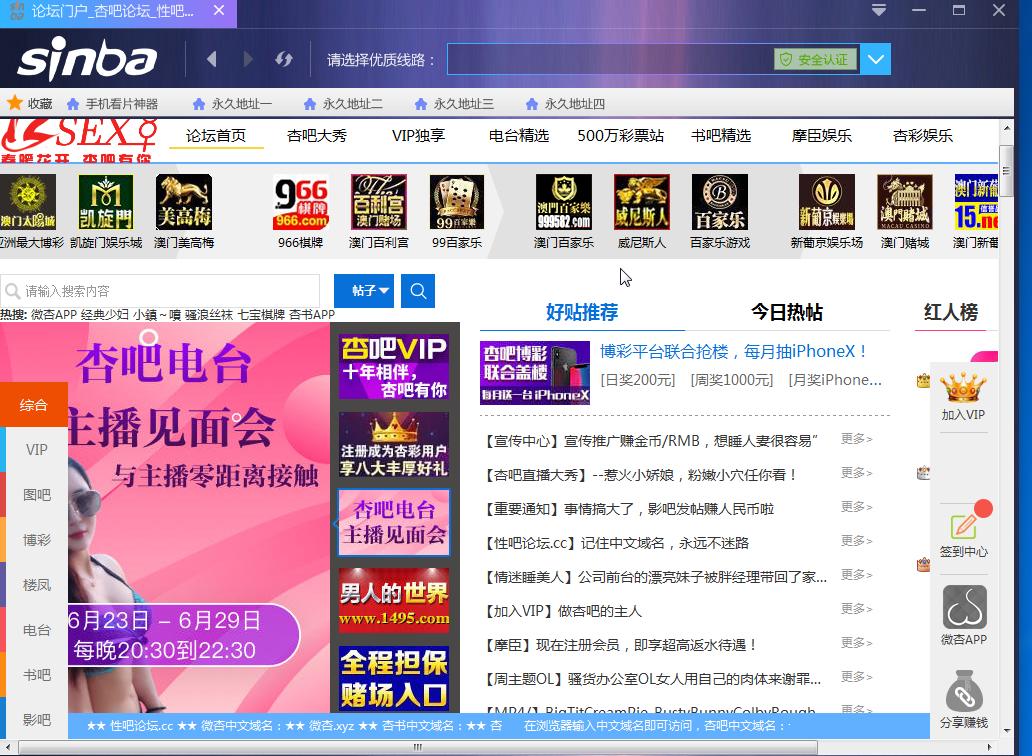Click the refresh page icon
The height and width of the screenshot is (756, 1032).
pos(284,59)
